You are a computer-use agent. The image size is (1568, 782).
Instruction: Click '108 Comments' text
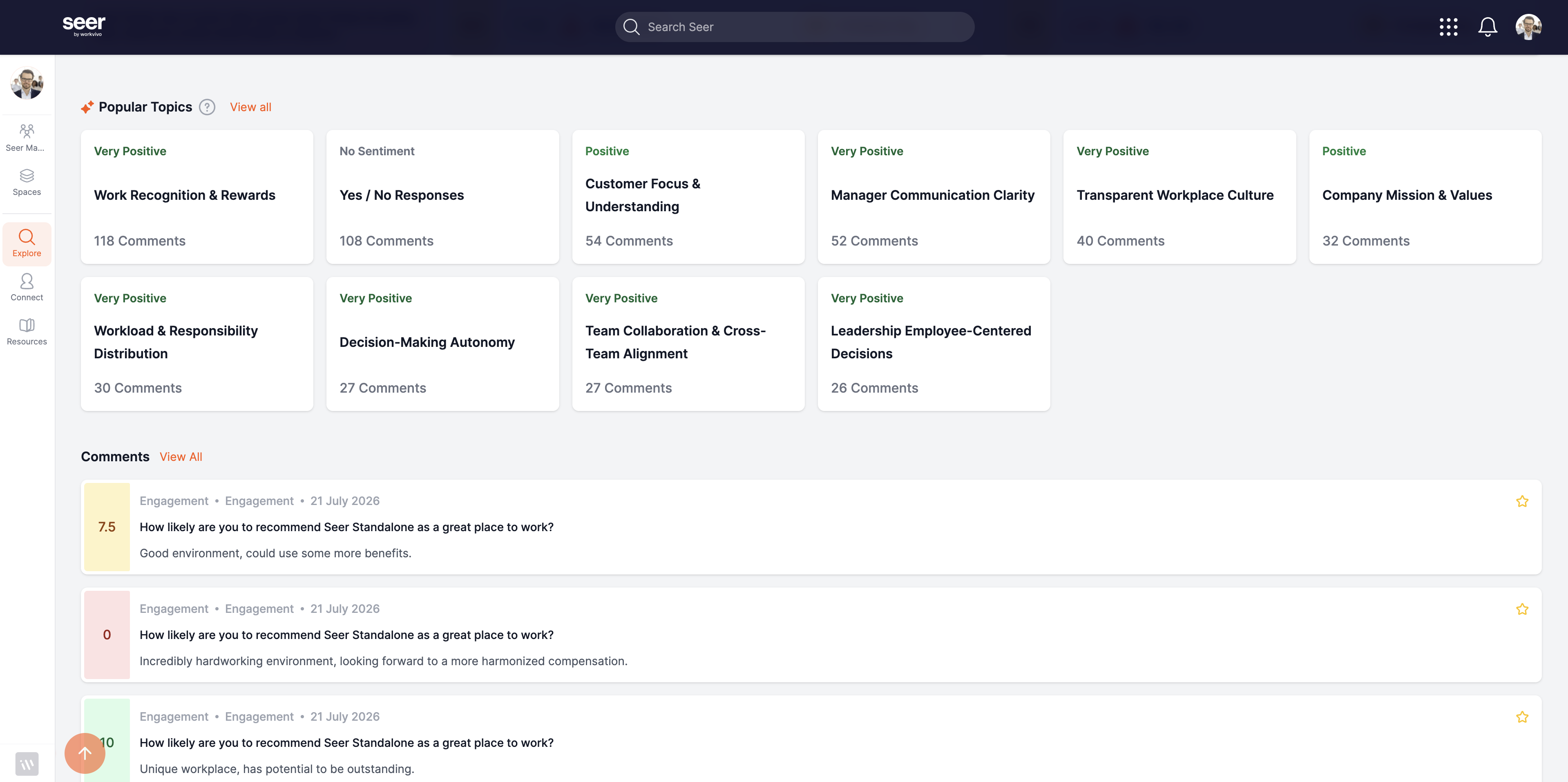pos(386,241)
